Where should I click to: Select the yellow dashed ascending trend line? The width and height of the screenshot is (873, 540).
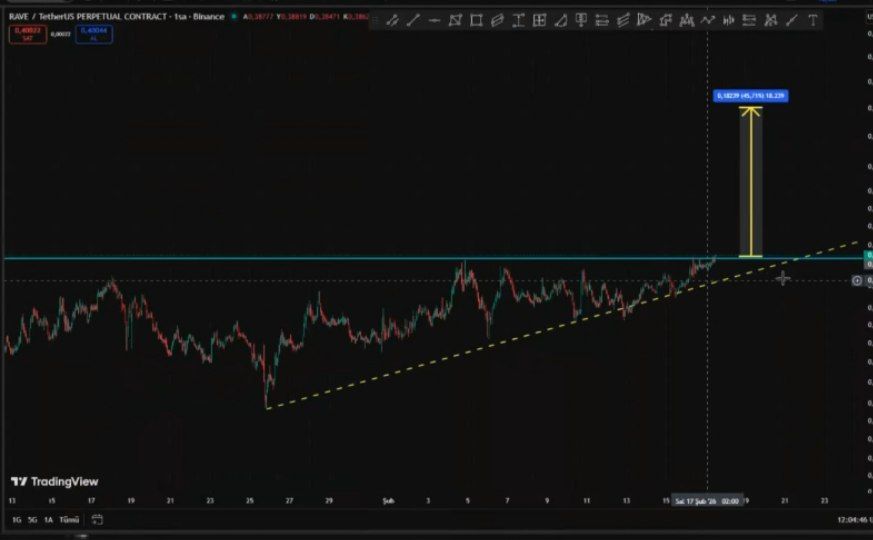tap(562, 325)
